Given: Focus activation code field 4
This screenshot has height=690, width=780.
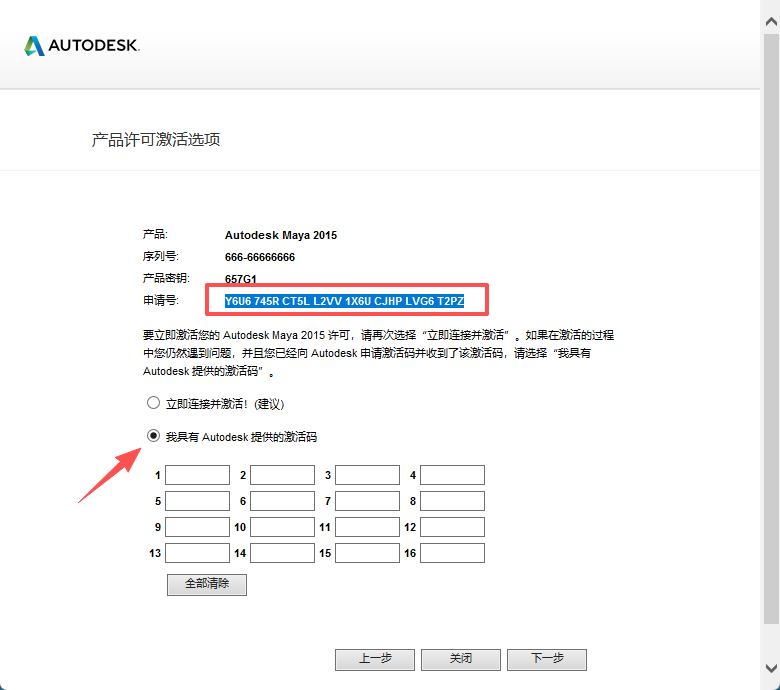Looking at the screenshot, I should (453, 475).
